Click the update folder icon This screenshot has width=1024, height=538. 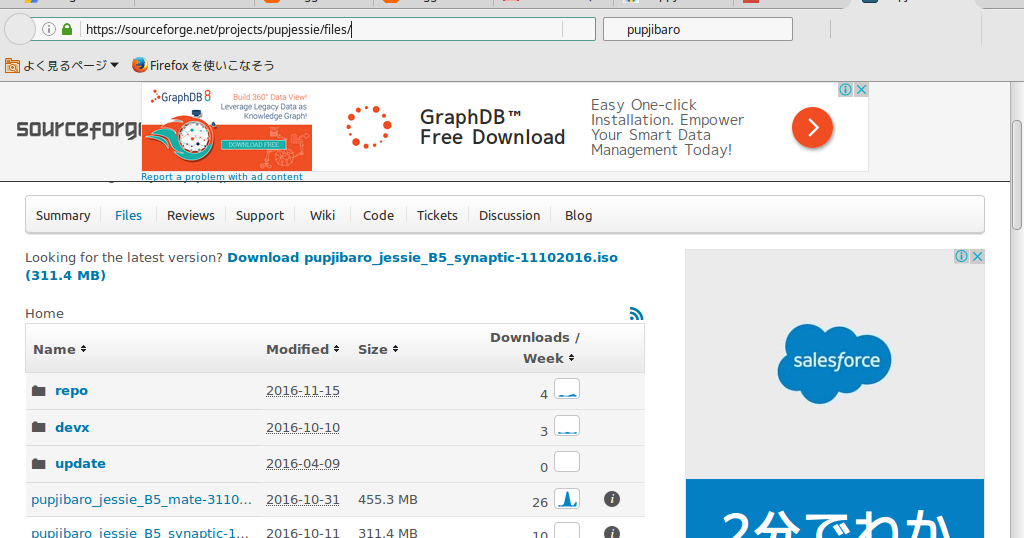coord(39,464)
